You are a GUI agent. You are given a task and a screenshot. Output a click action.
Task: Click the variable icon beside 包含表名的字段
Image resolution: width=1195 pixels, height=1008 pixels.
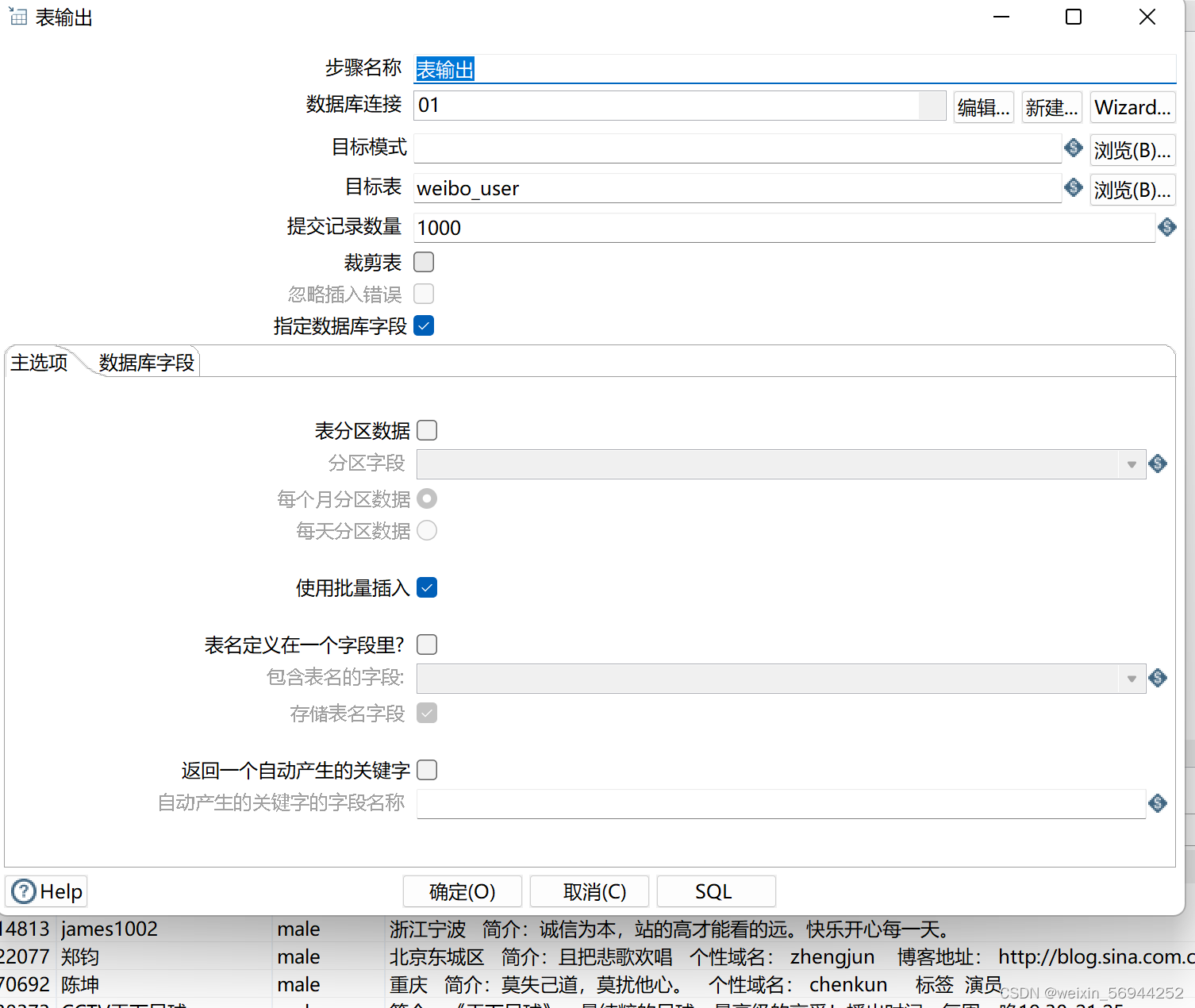[1157, 678]
